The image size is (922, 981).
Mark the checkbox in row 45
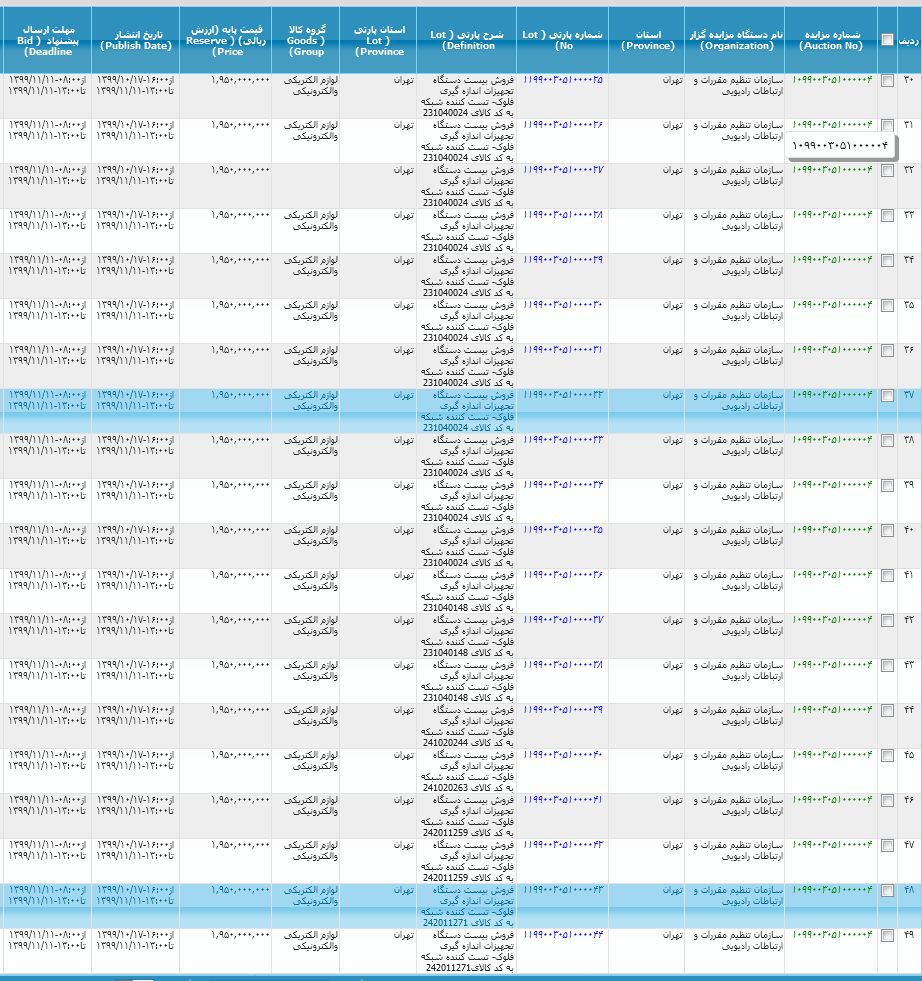click(888, 755)
